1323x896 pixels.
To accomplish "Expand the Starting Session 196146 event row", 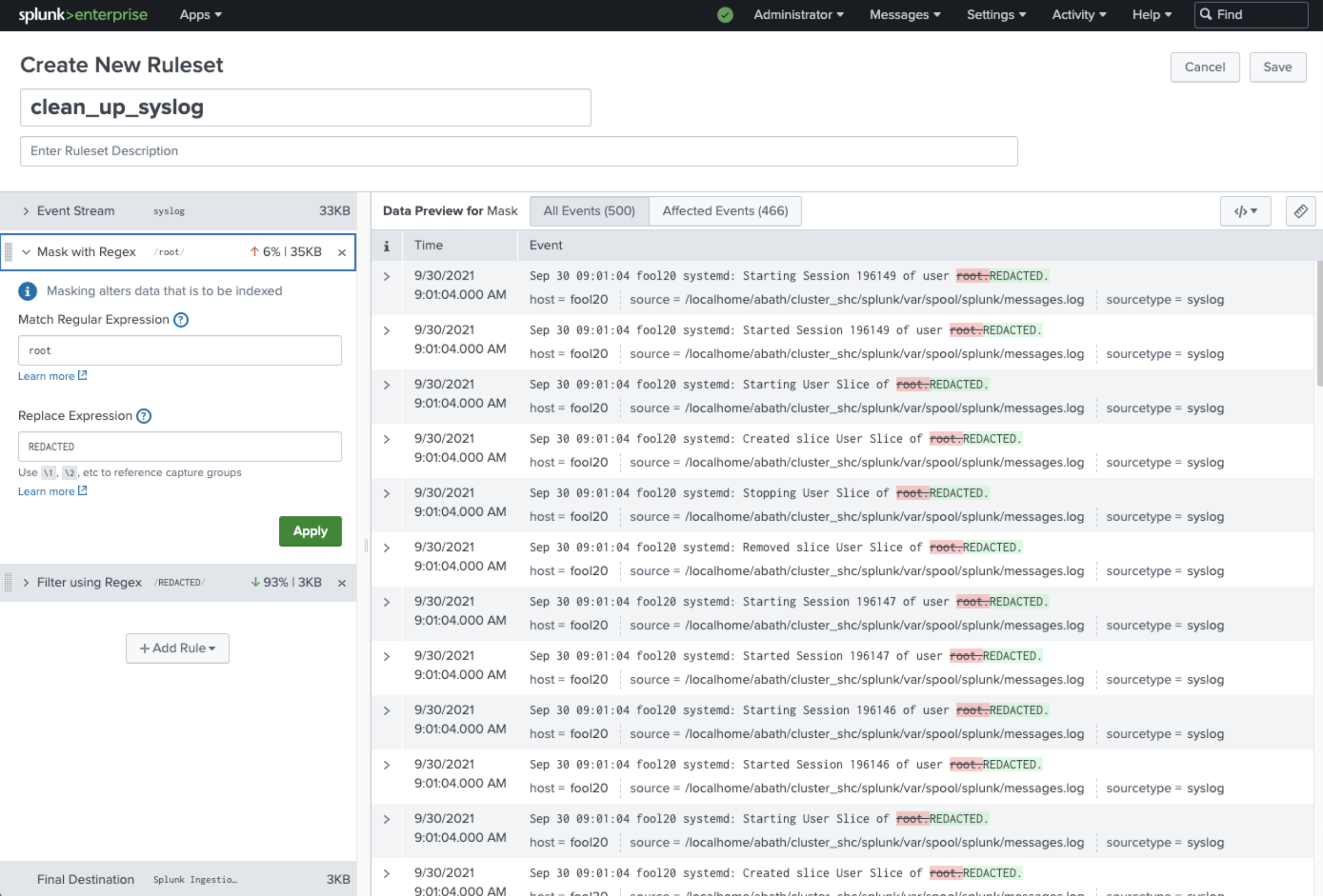I will coord(386,711).
